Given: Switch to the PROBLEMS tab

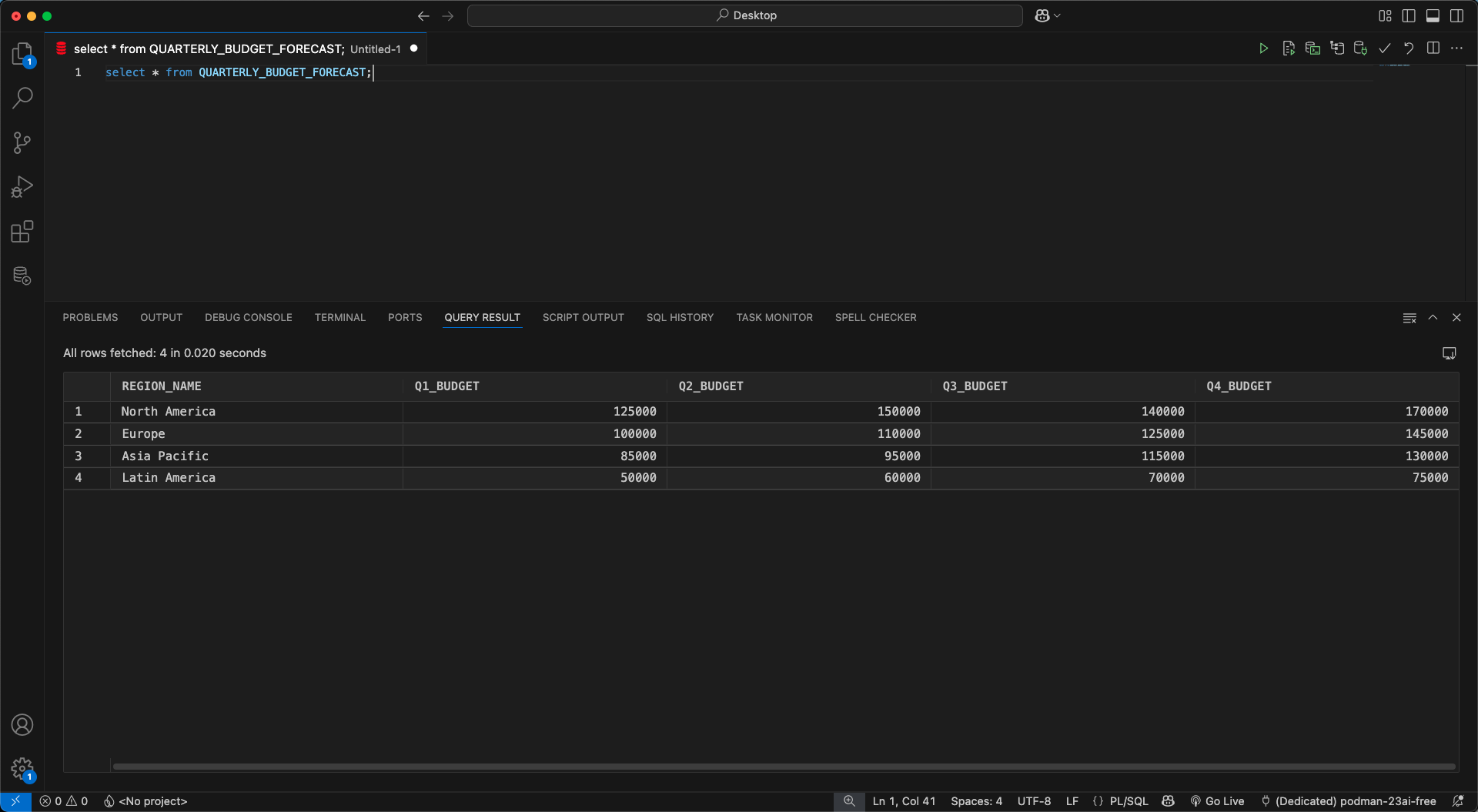Looking at the screenshot, I should [x=90, y=318].
